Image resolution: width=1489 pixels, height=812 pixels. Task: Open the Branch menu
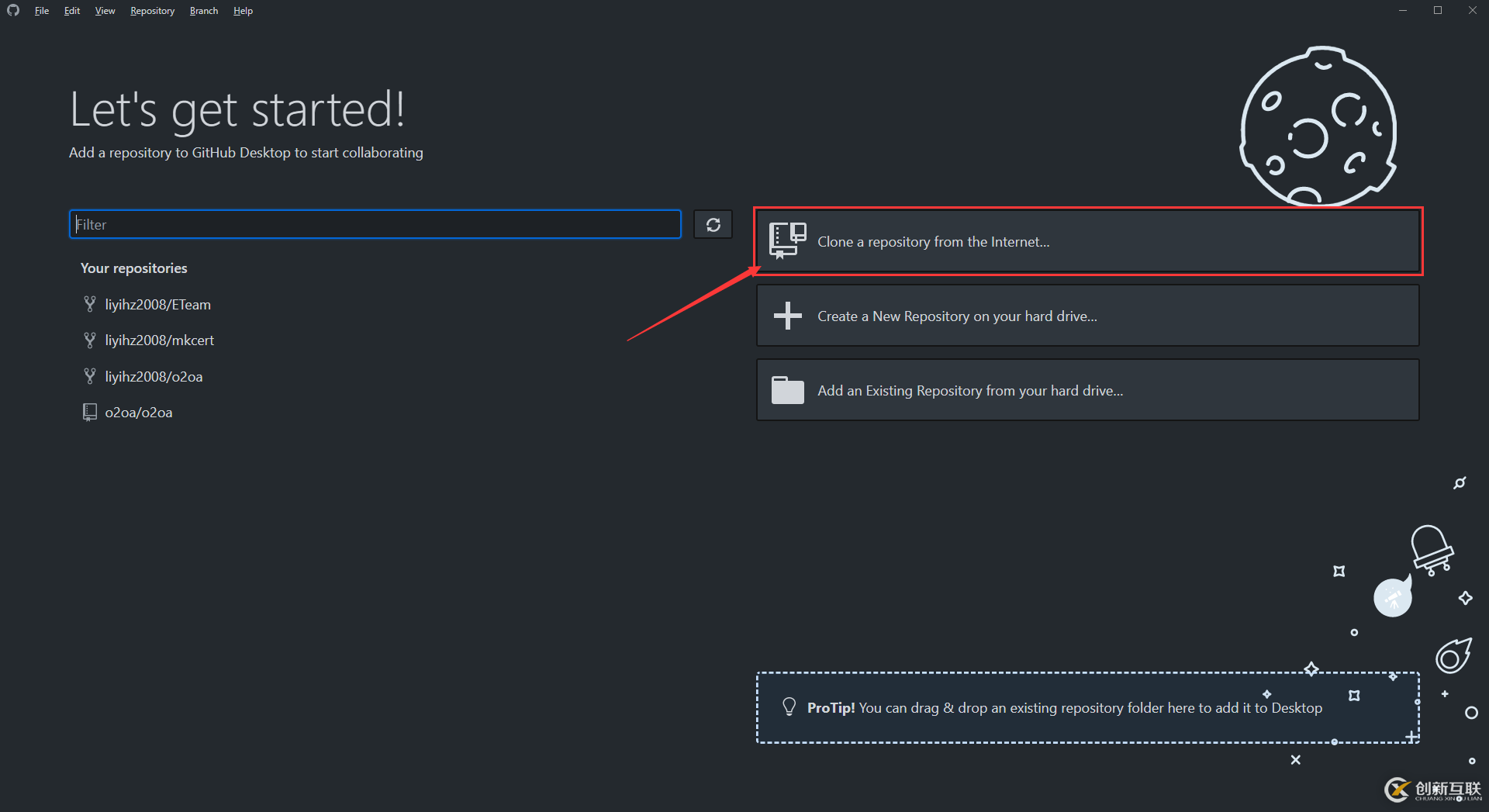point(204,11)
